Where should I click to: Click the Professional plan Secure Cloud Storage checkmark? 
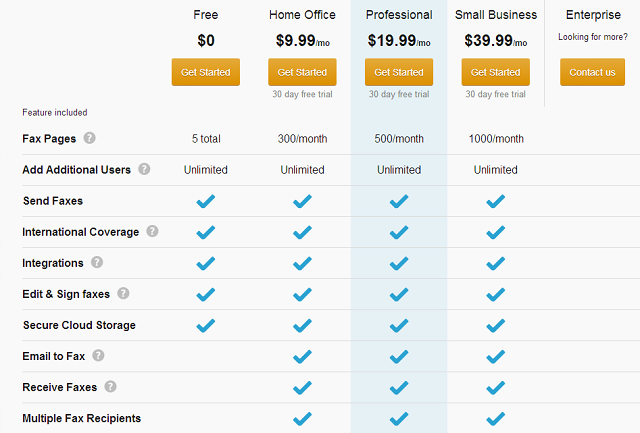tap(399, 326)
